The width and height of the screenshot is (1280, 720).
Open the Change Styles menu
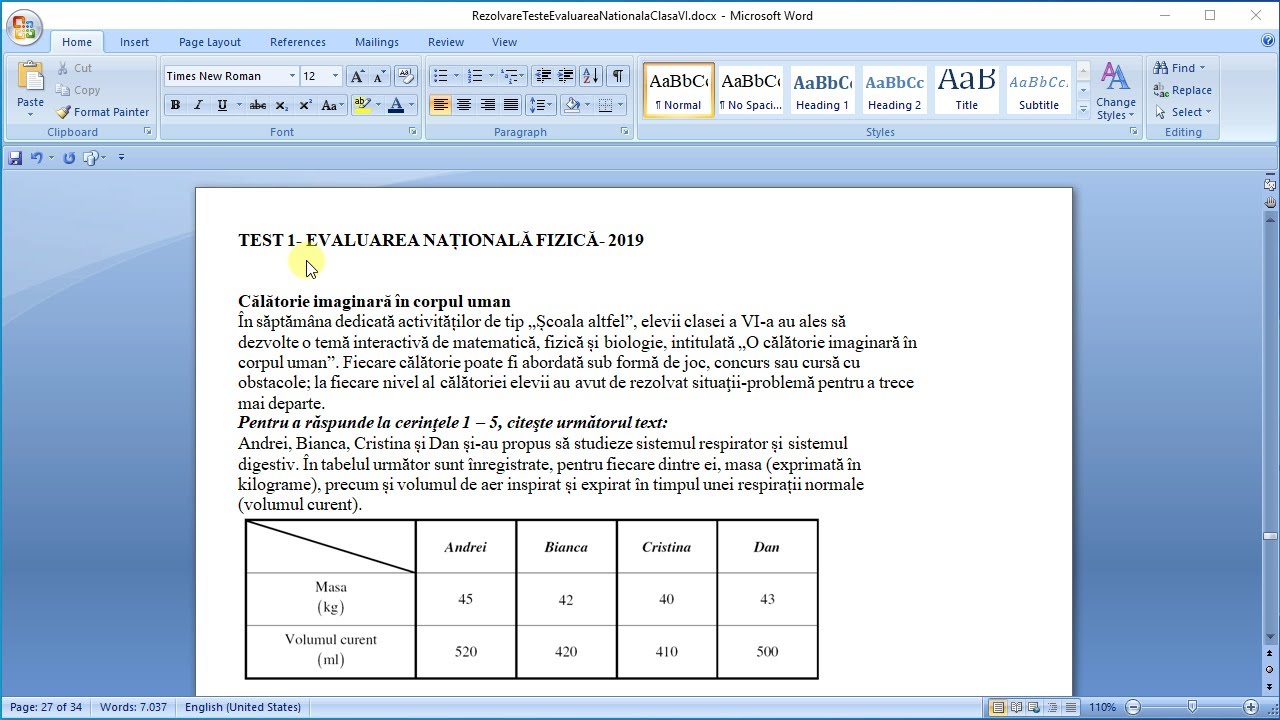1115,92
